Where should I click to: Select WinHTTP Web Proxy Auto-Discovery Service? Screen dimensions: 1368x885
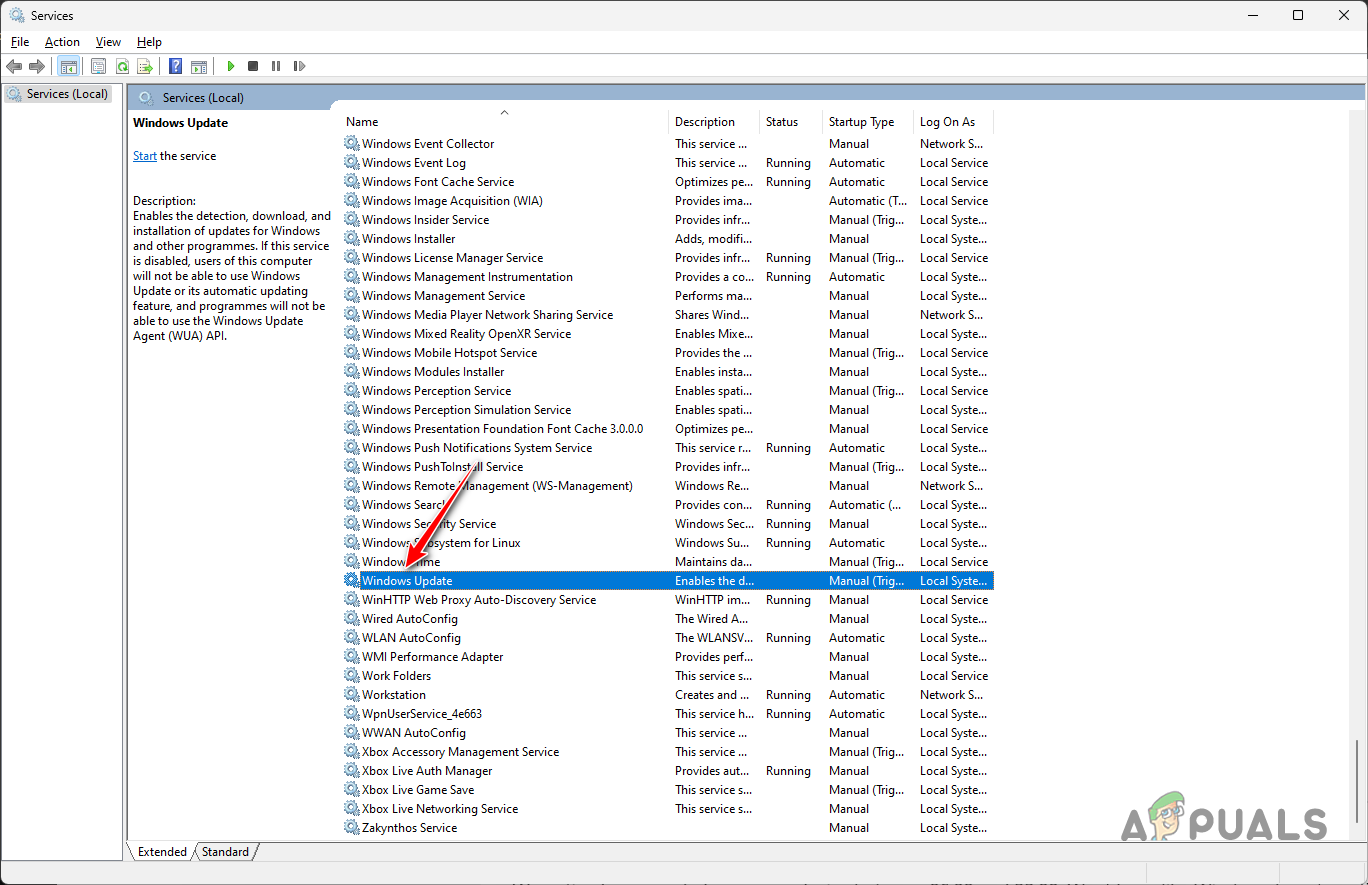pyautogui.click(x=667, y=600)
